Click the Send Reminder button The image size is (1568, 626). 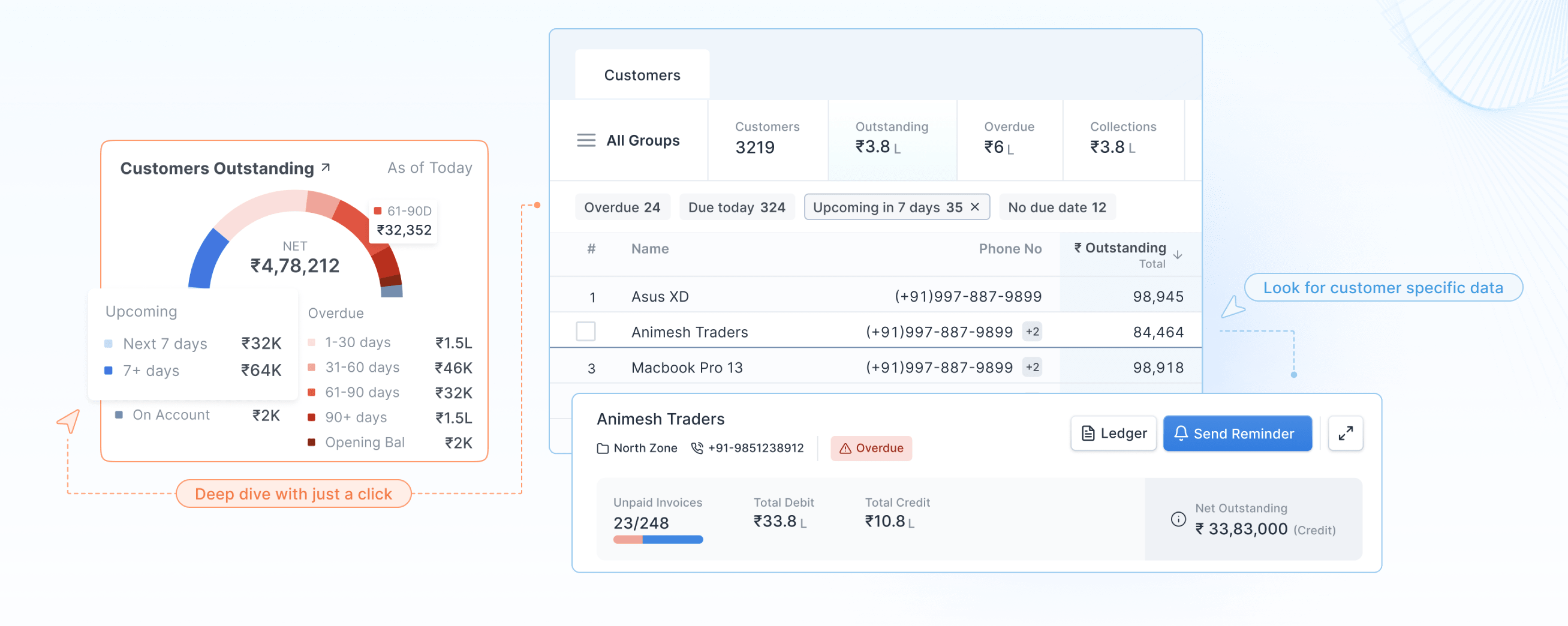pyautogui.click(x=1237, y=433)
